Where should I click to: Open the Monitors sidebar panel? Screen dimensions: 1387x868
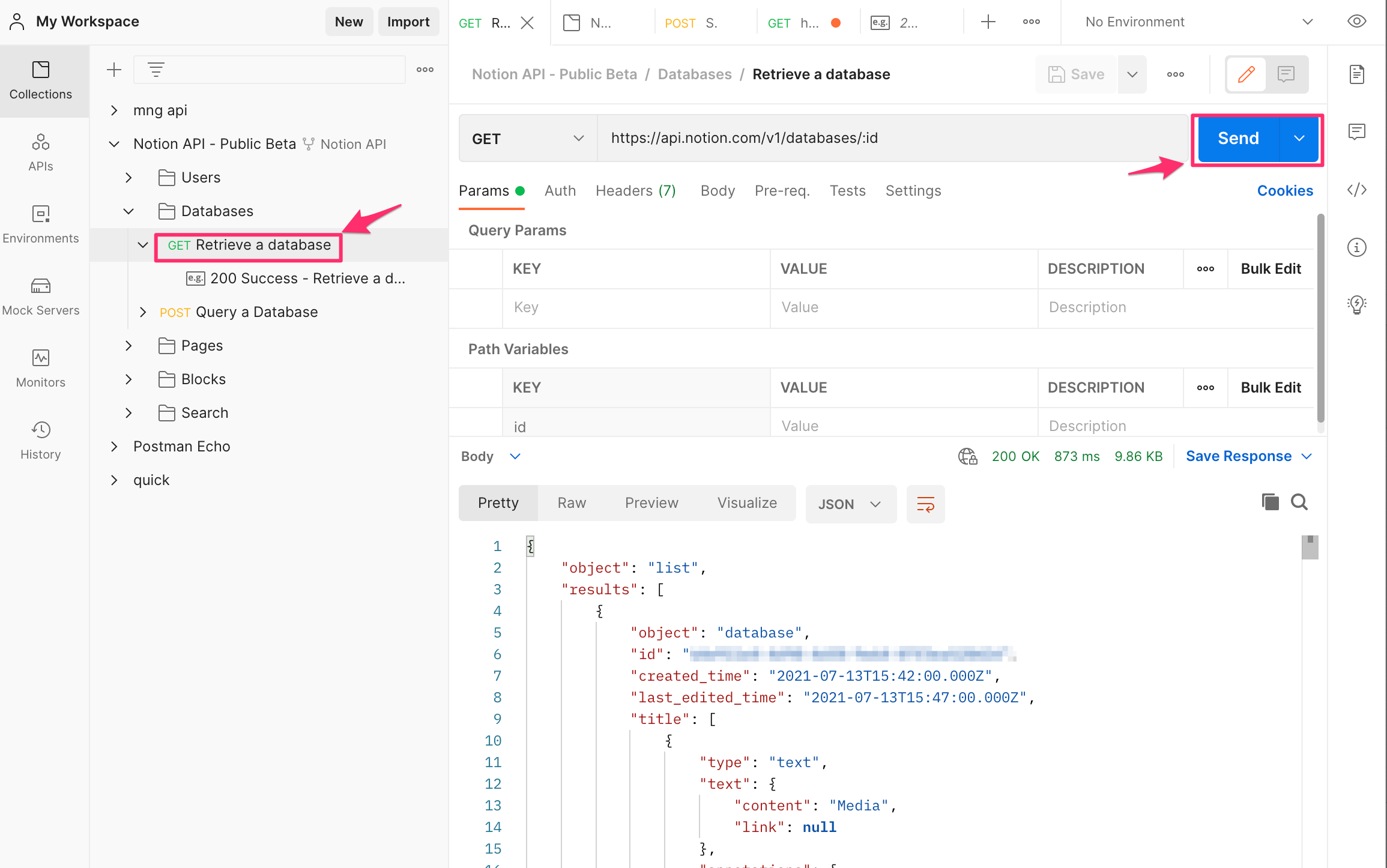[40, 369]
